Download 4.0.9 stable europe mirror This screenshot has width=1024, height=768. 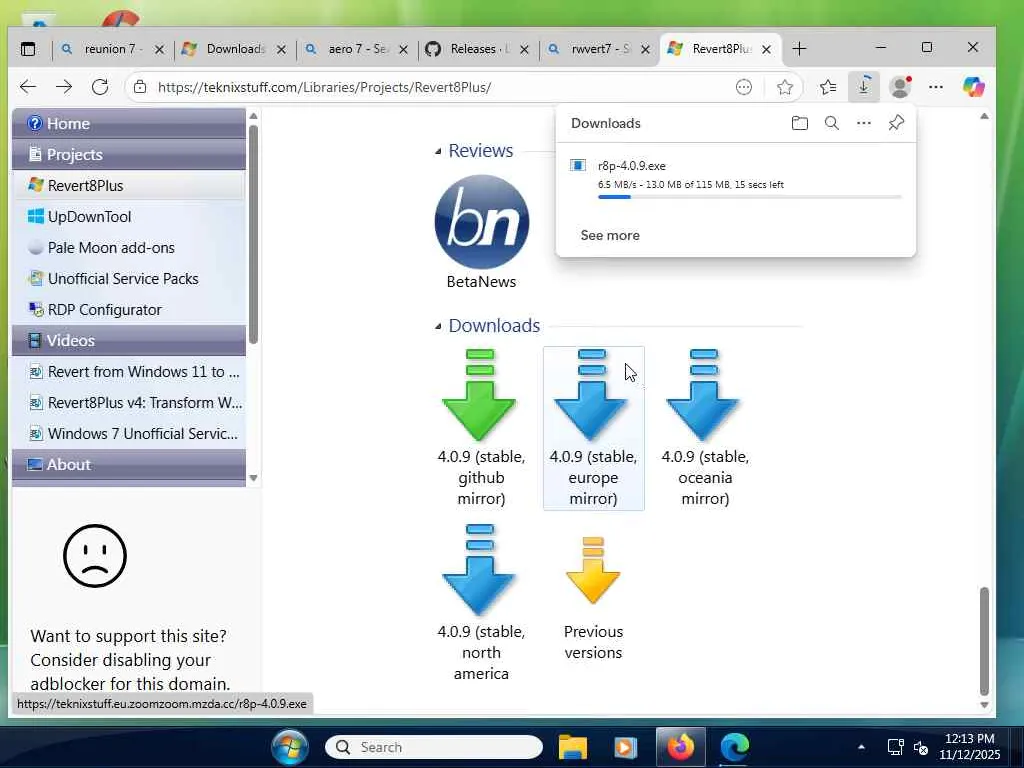pos(593,428)
